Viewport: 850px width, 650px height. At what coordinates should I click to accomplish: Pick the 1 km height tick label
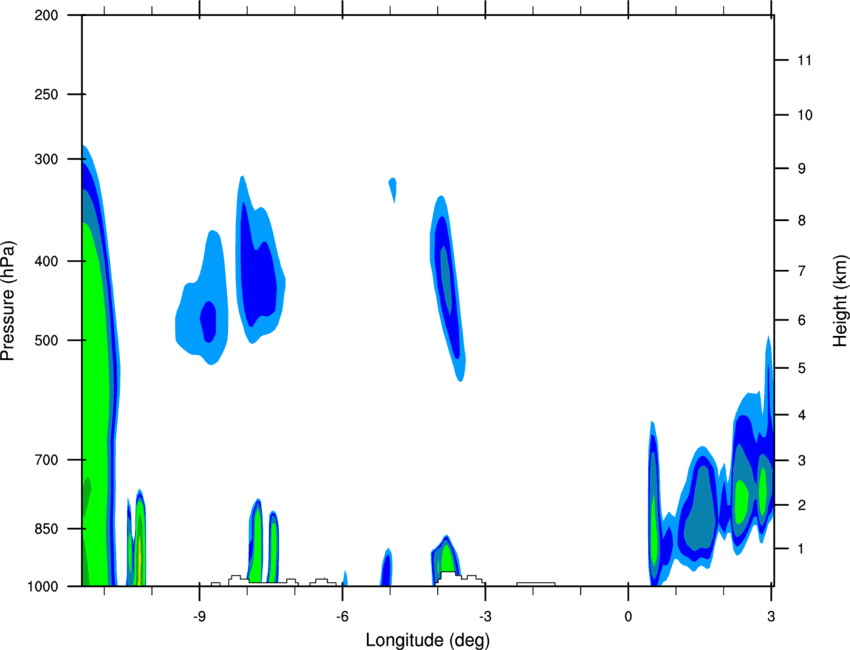click(x=802, y=549)
